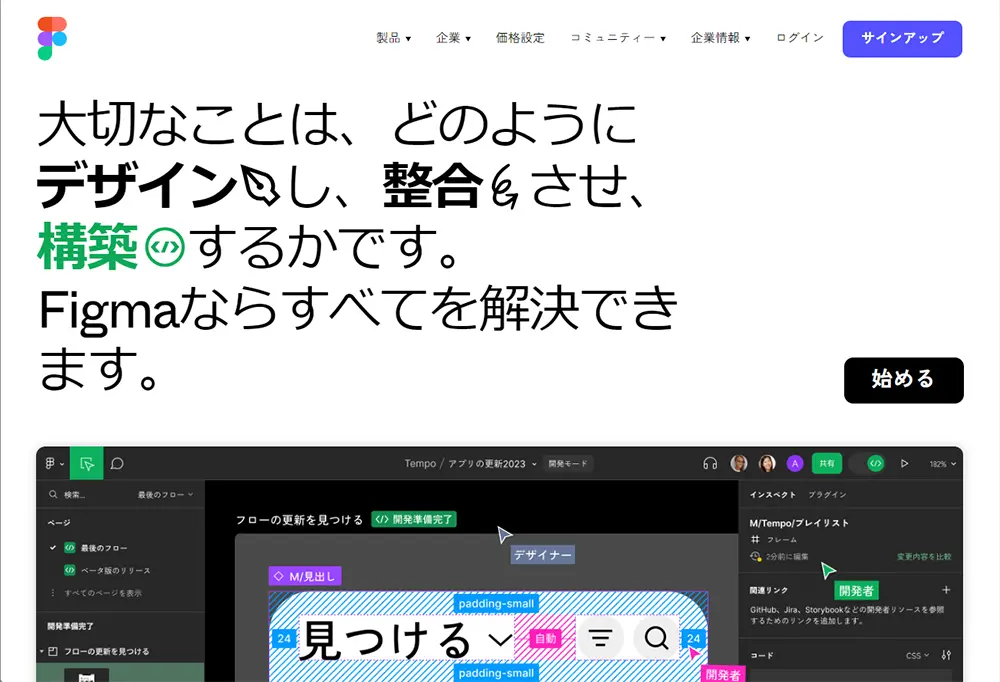1000x682 pixels.
Task: Switch to the インスペクト tab
Action: [772, 494]
